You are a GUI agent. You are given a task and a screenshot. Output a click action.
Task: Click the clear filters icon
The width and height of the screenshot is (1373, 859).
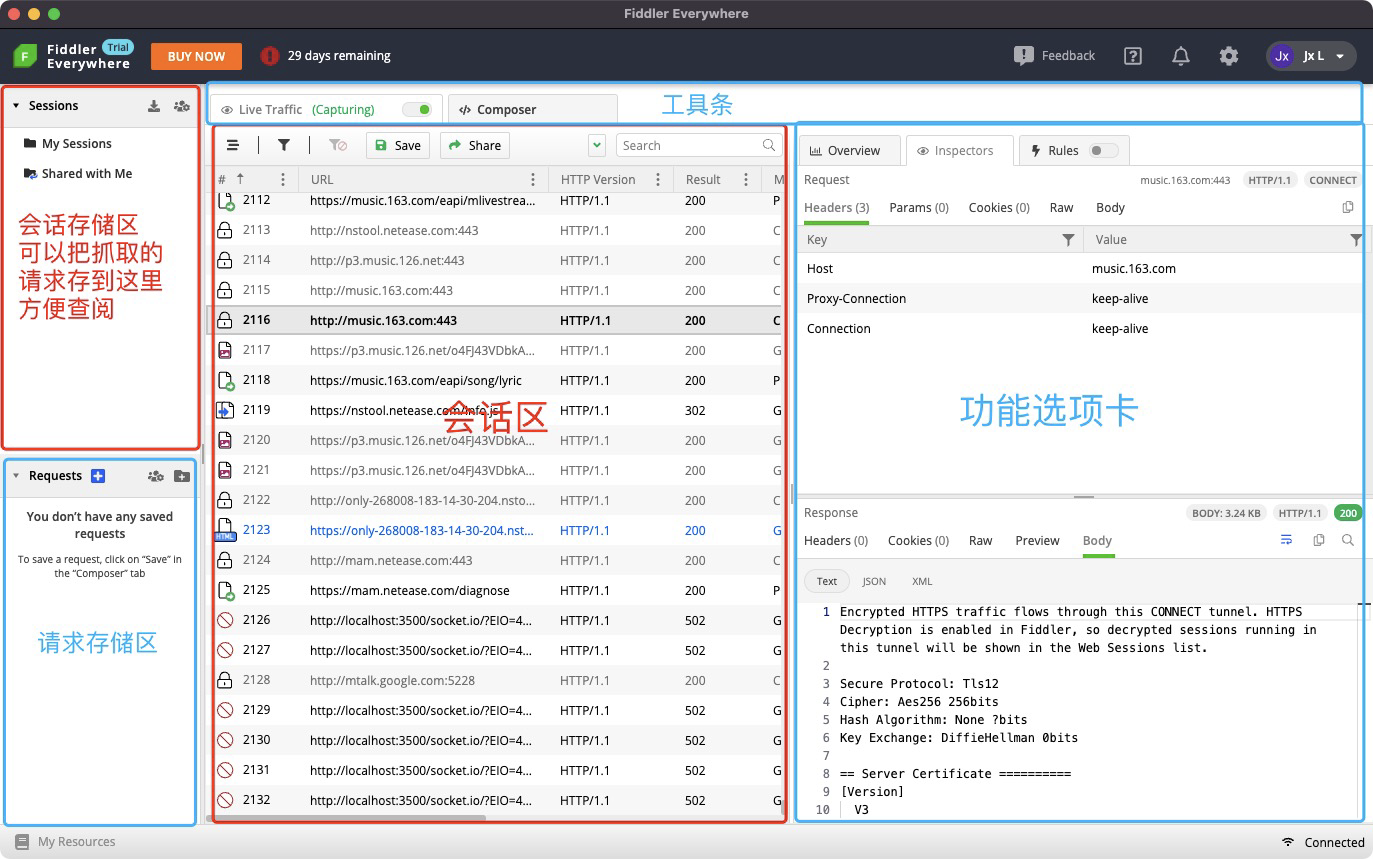(338, 145)
